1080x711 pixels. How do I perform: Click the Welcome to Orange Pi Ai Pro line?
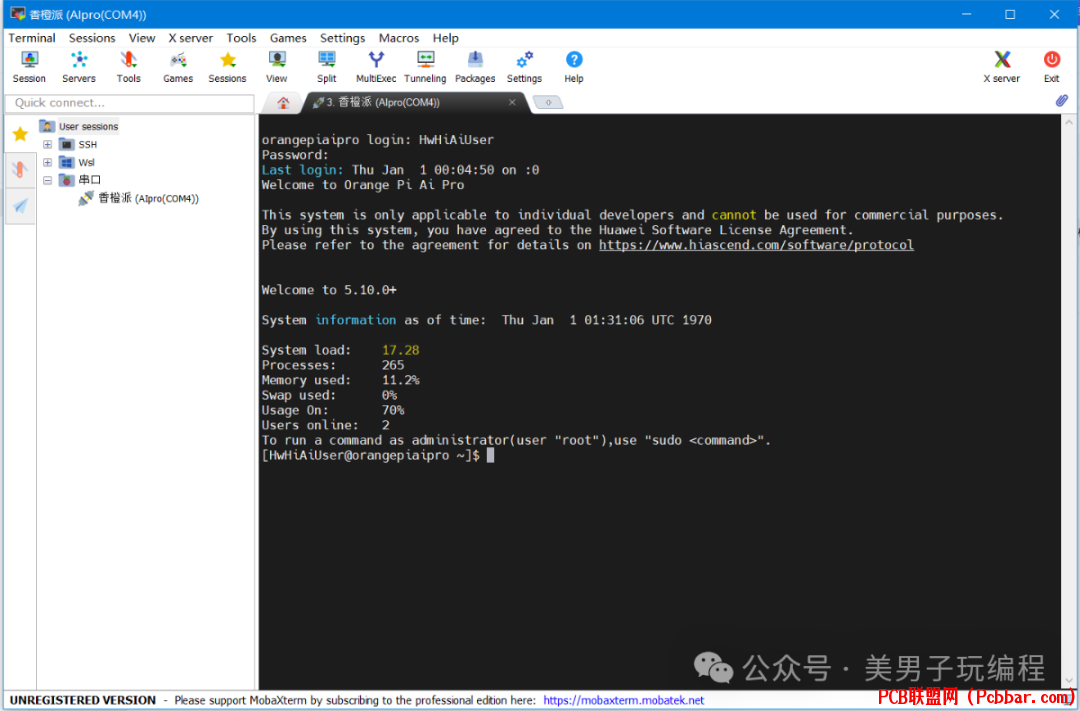coord(362,185)
